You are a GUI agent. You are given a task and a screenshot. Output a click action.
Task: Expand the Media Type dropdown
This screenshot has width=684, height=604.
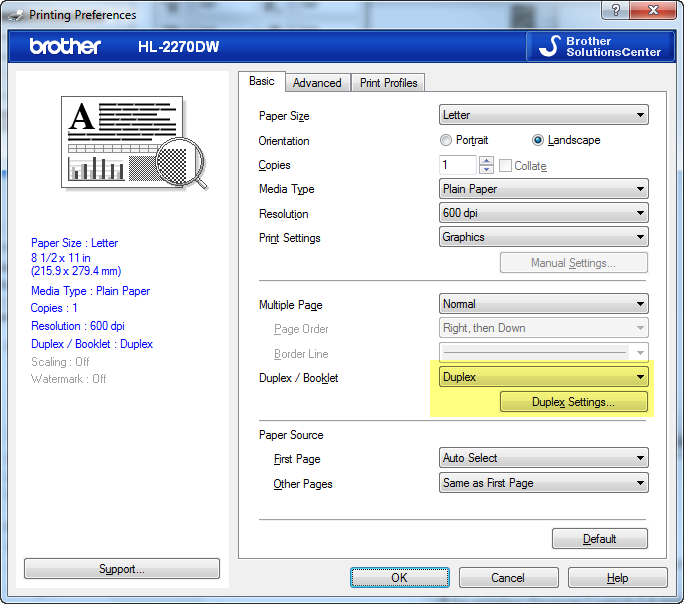pos(543,189)
